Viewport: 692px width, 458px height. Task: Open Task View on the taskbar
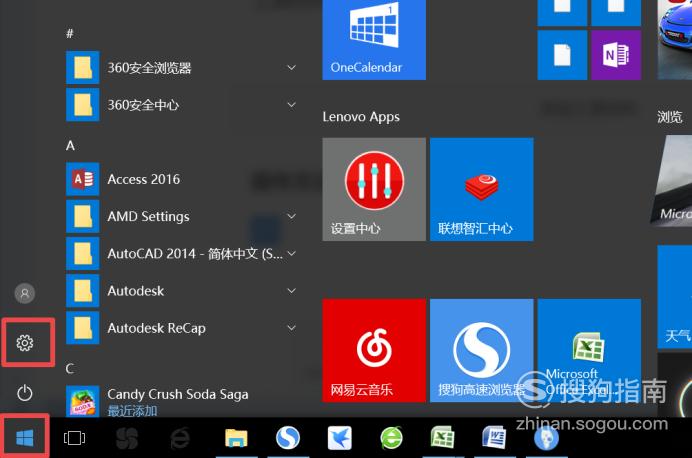(x=74, y=438)
